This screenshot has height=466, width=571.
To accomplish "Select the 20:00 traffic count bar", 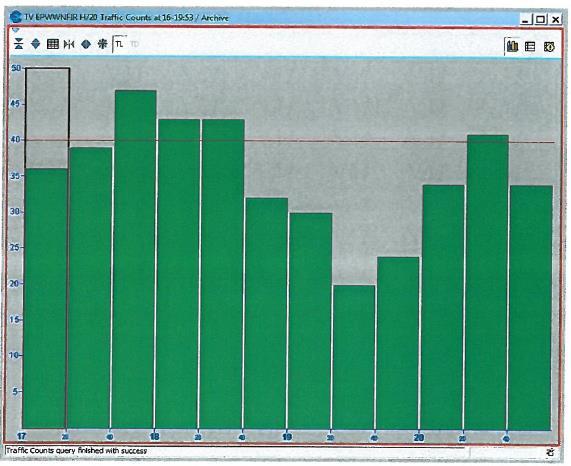I will pyautogui.click(x=443, y=307).
